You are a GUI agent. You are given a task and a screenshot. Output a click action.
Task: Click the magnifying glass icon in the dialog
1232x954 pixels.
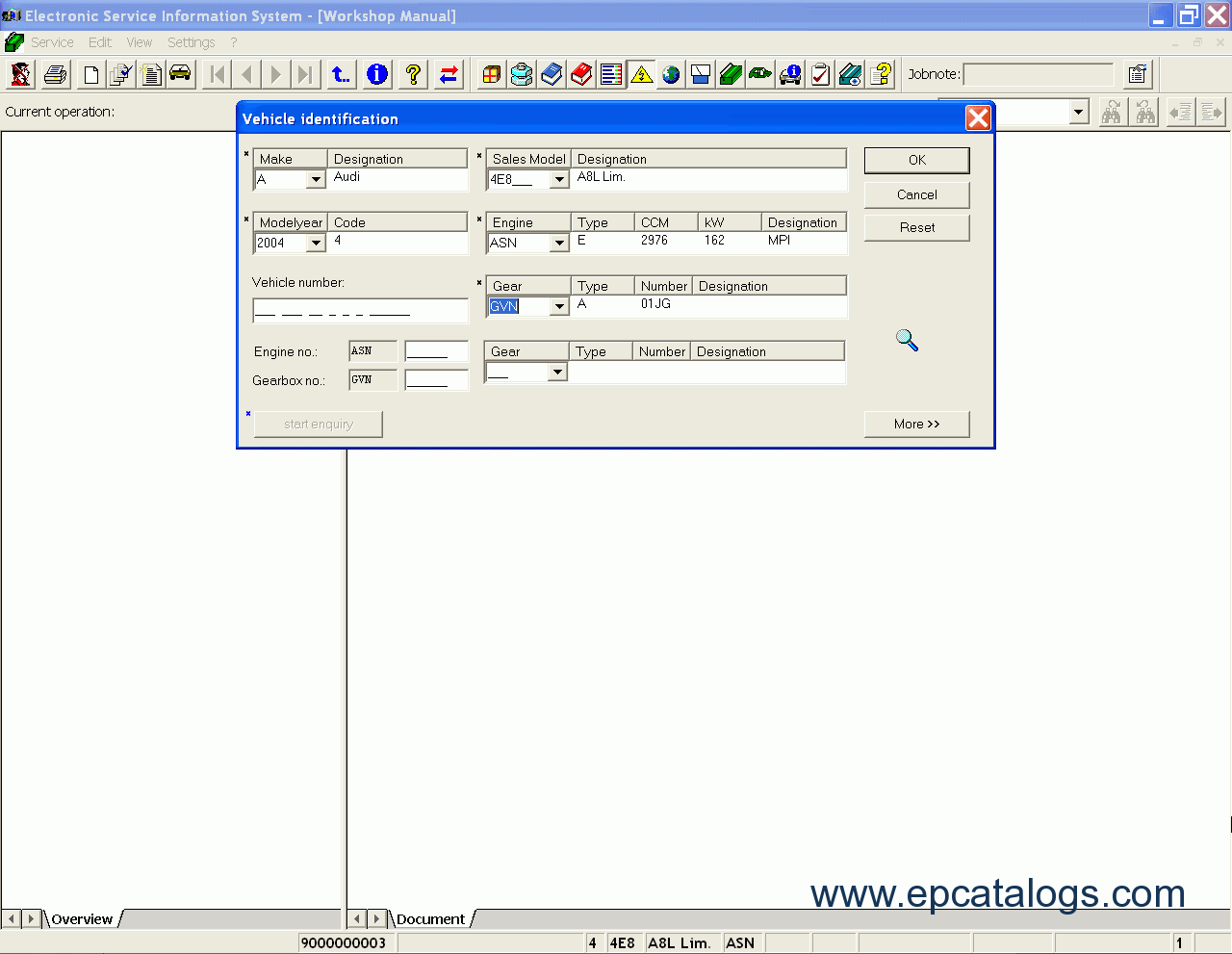pos(907,340)
